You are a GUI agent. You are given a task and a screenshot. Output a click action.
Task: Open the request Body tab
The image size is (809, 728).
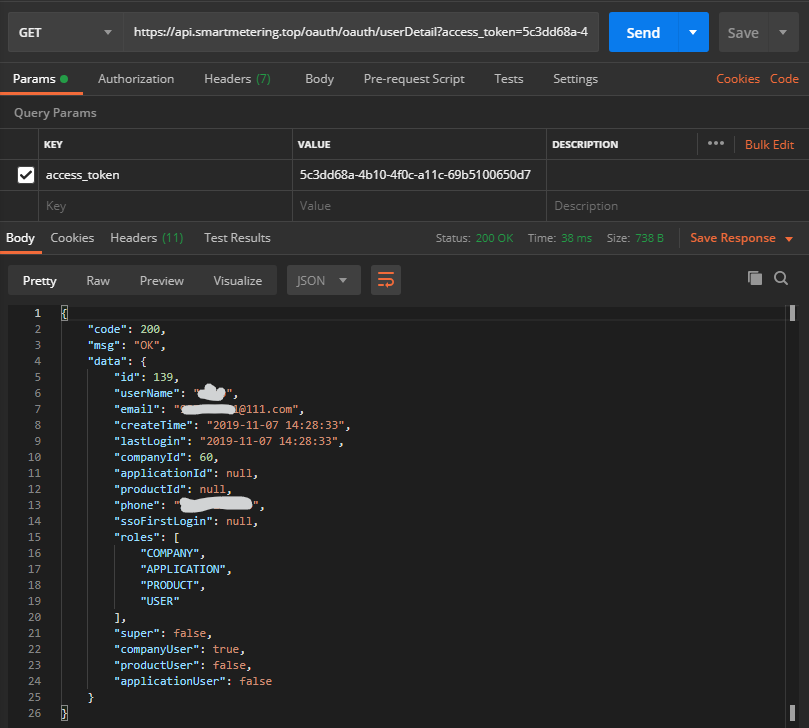click(x=319, y=79)
